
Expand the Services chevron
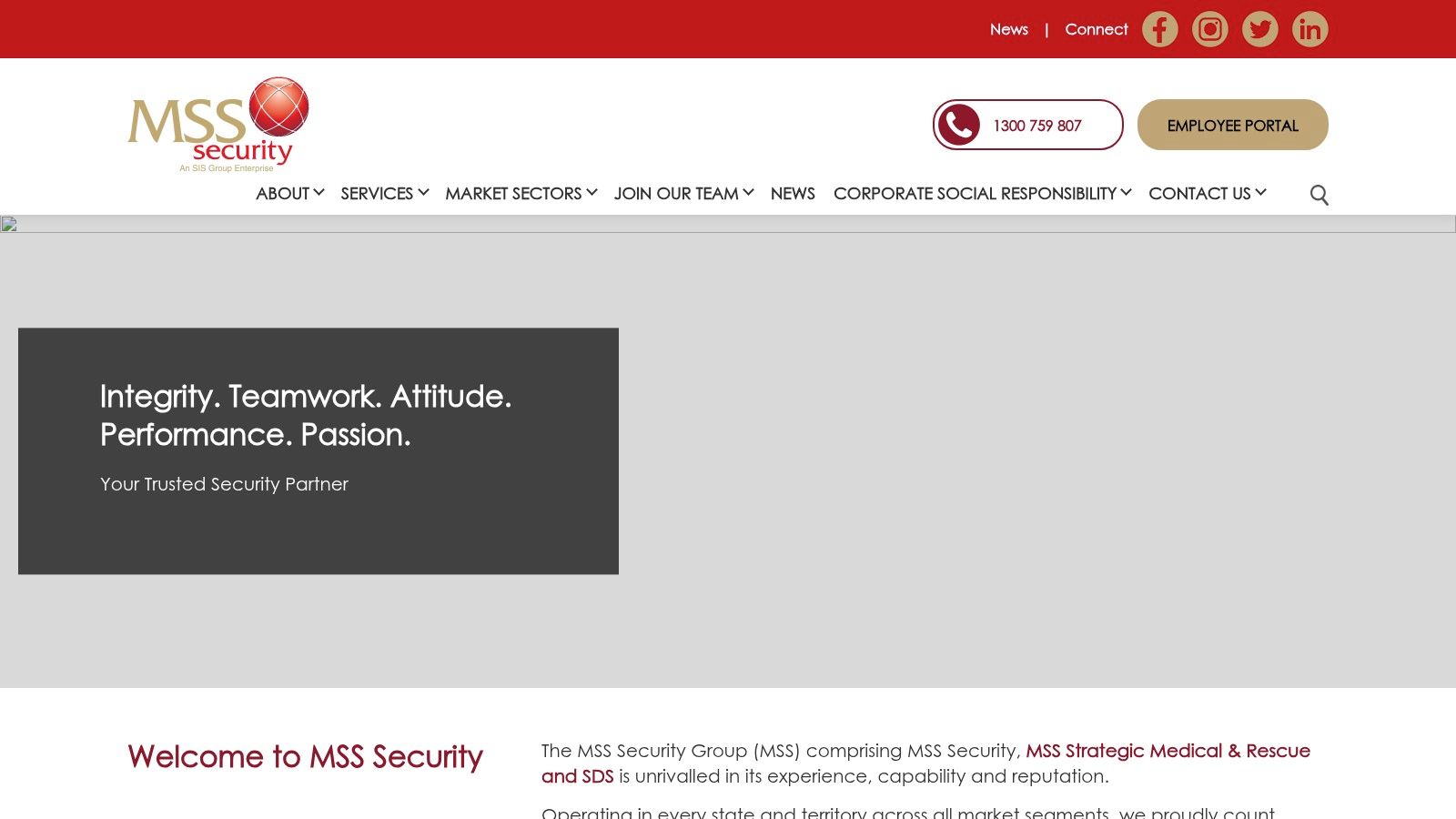pyautogui.click(x=423, y=192)
